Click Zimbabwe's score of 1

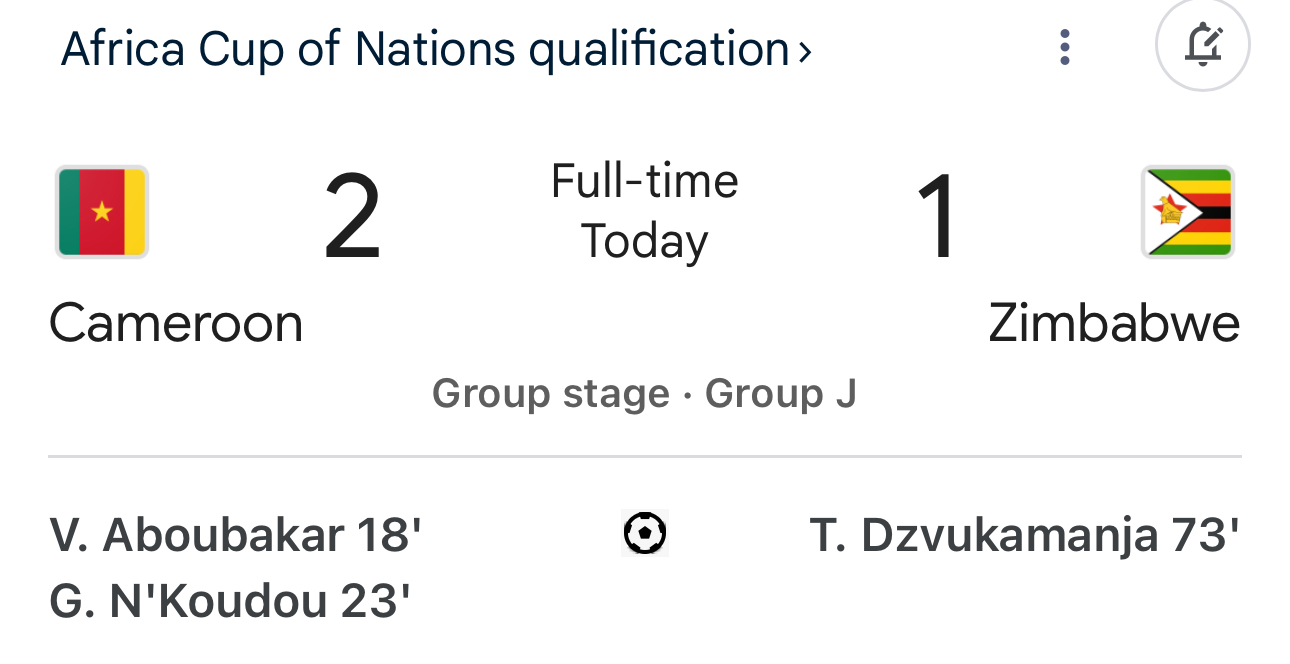tap(937, 218)
